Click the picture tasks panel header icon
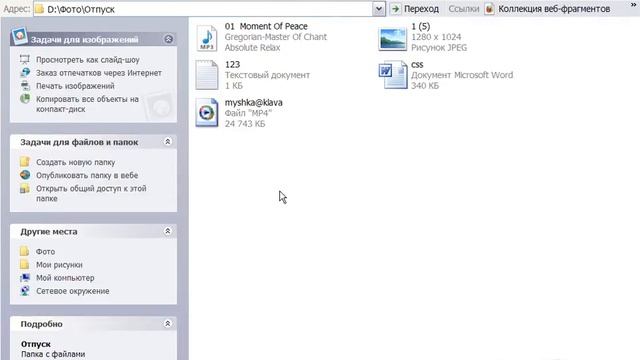Screen dimensions: 640x360 [x=19, y=36]
